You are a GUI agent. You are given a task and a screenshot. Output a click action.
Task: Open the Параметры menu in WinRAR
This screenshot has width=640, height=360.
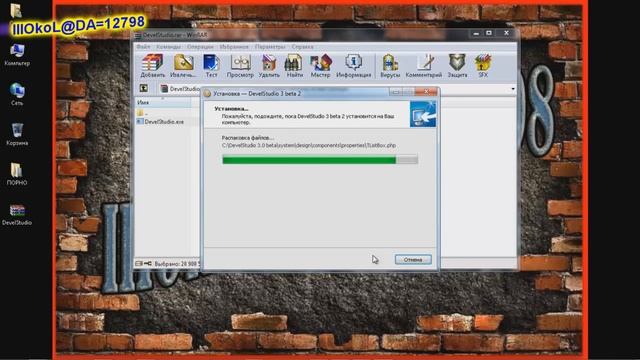click(x=270, y=47)
